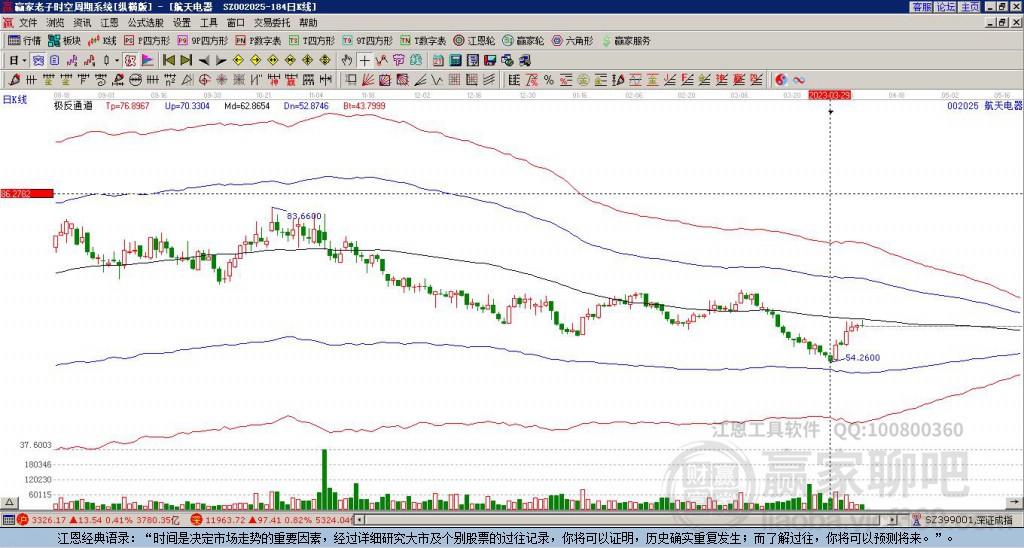Click the 主页 homepage button
Image resolution: width=1024 pixels, height=548 pixels.
(969, 6)
